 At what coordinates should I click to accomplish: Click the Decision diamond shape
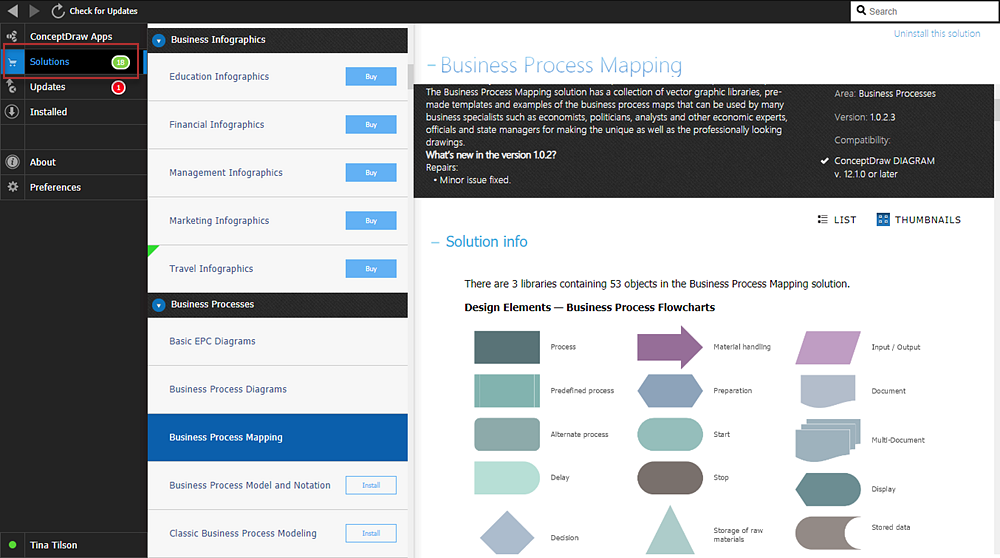(x=507, y=532)
